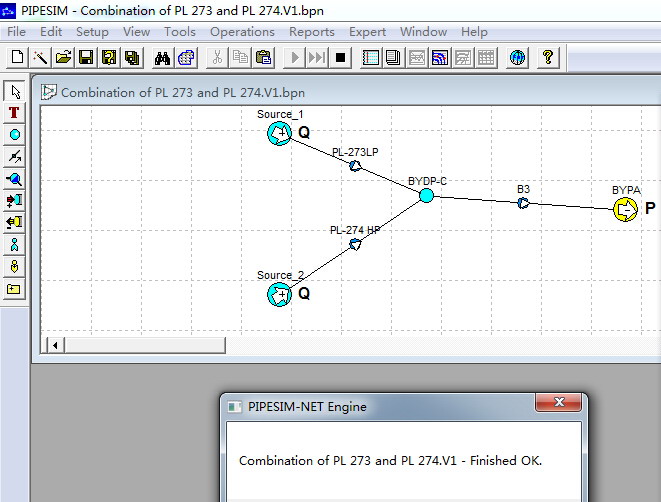Open the Edit menu
The image size is (661, 502).
[51, 32]
